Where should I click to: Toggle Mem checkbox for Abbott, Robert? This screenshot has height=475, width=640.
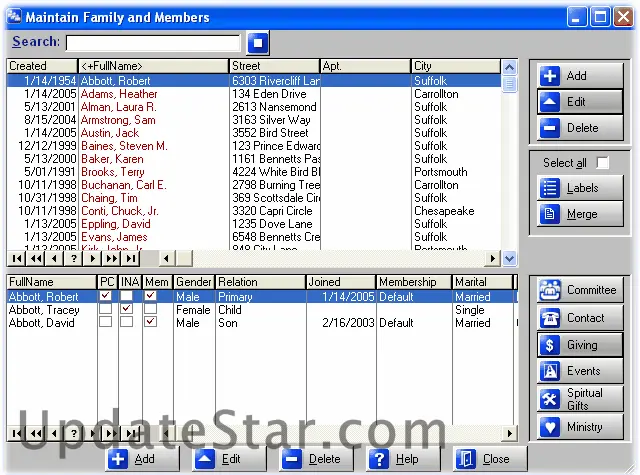tap(151, 295)
